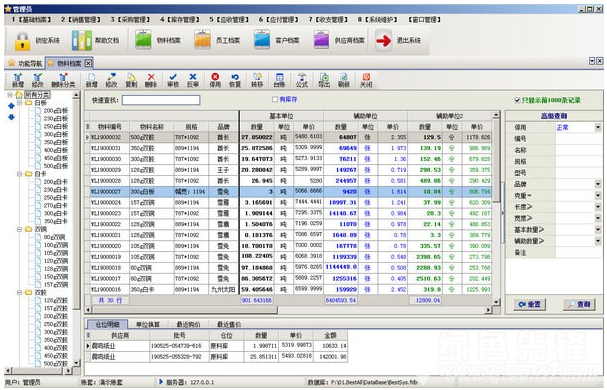Click the blank-page 新增 material icon

coord(91,80)
